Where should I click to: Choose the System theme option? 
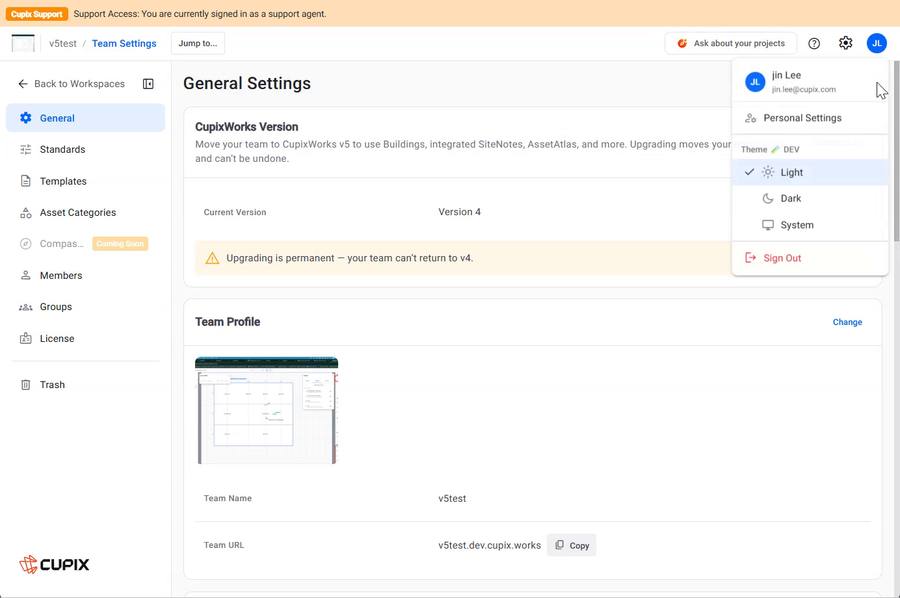click(810, 225)
